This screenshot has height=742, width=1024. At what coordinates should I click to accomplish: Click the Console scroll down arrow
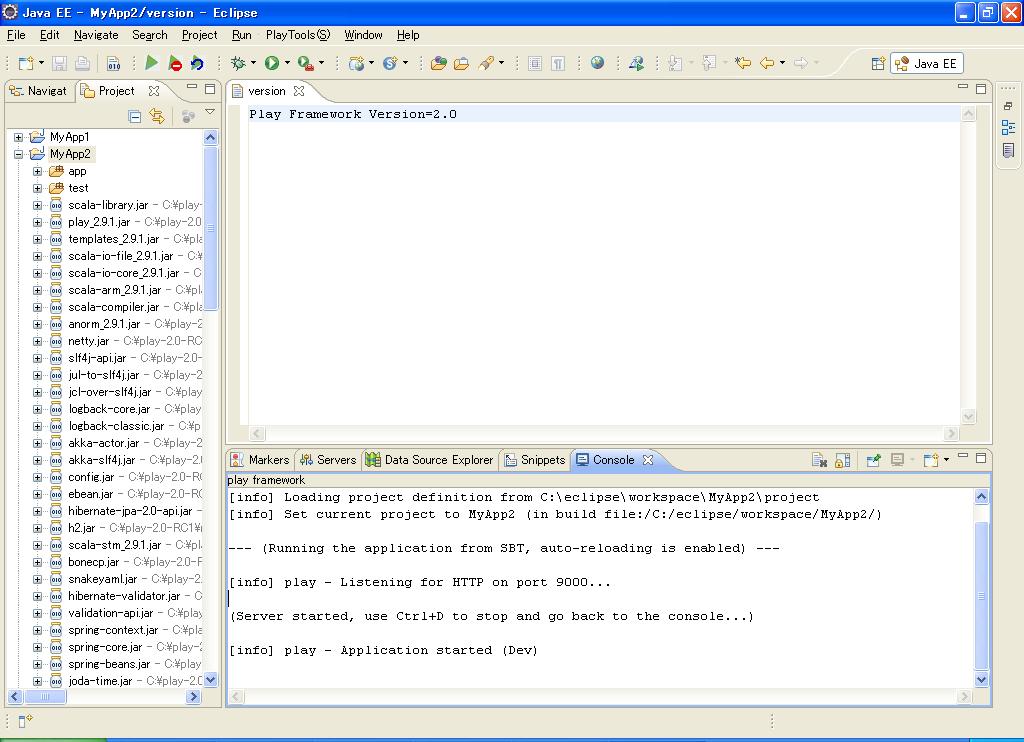pos(981,680)
